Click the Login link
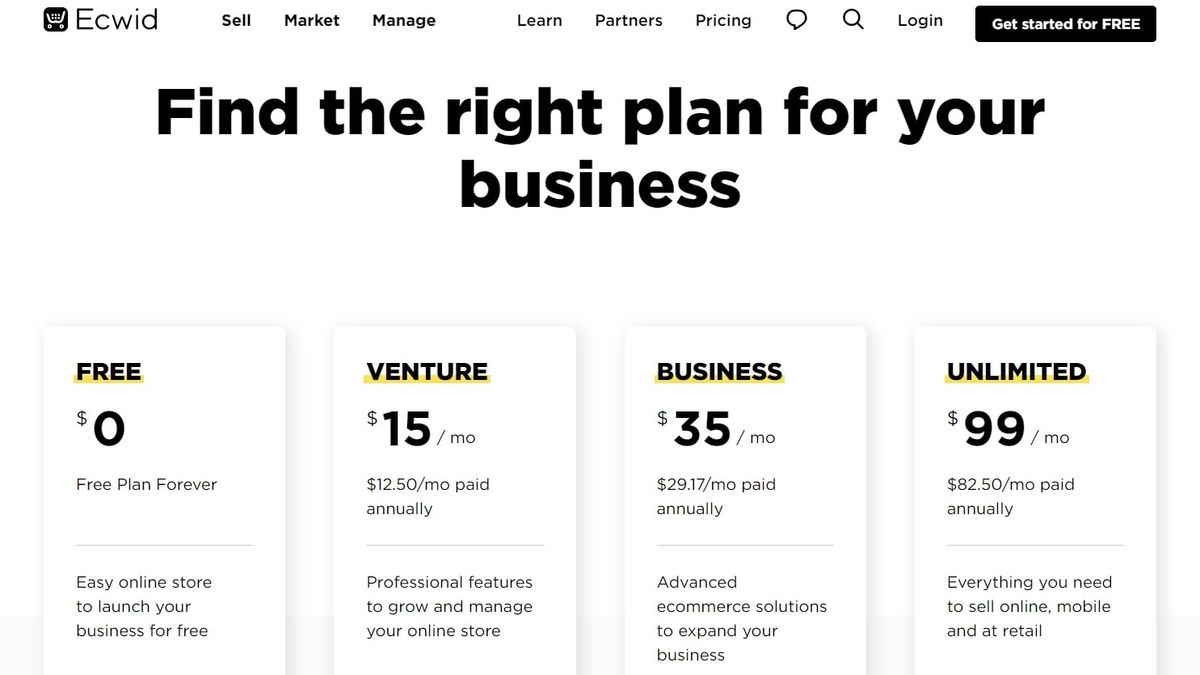 (920, 20)
